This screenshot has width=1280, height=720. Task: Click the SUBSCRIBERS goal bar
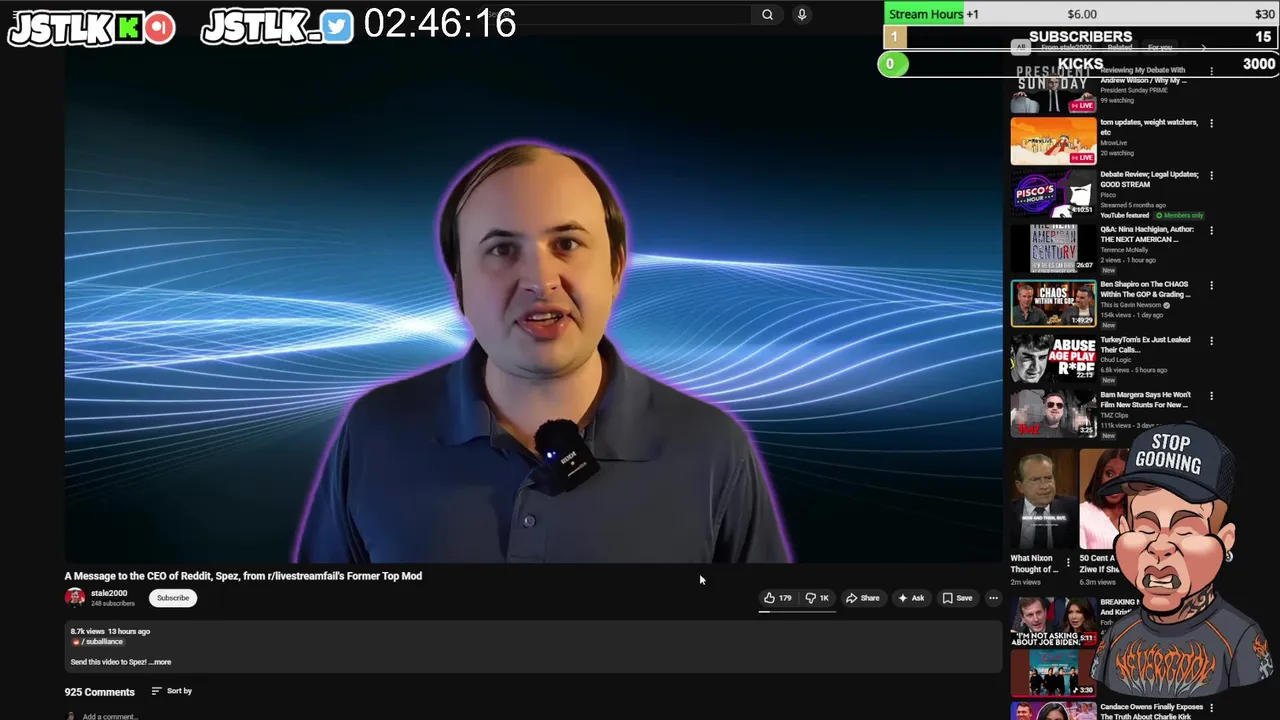click(x=1081, y=37)
